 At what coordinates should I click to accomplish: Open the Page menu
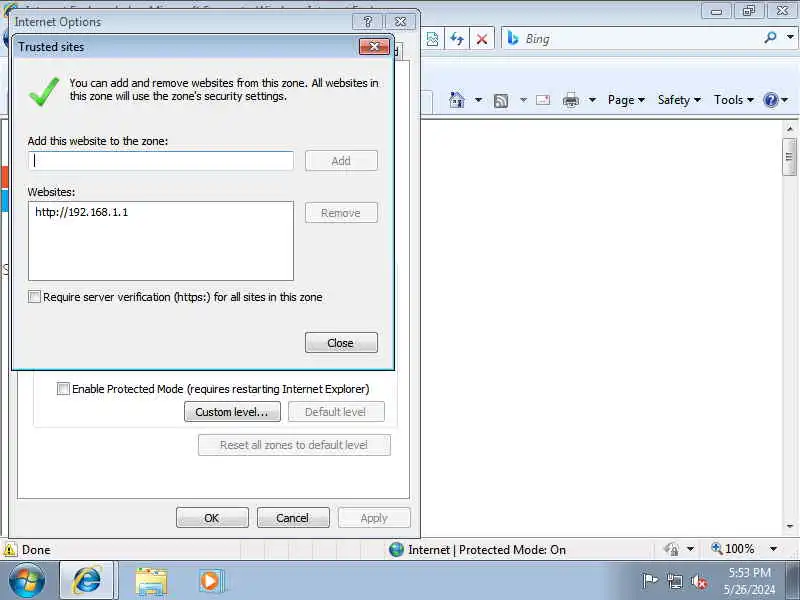pyautogui.click(x=626, y=99)
